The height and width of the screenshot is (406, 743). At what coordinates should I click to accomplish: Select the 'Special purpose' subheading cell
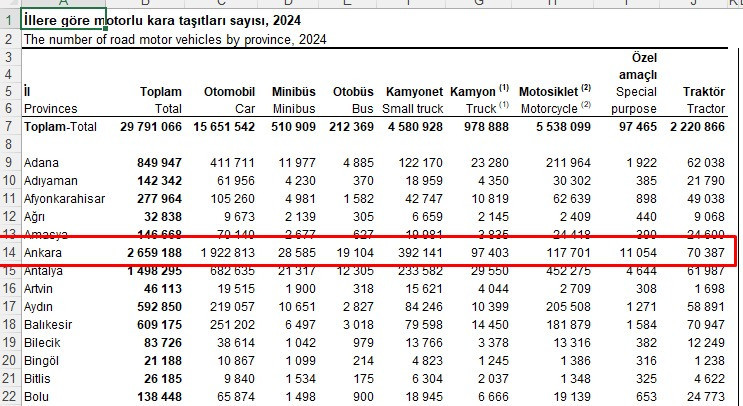point(634,100)
